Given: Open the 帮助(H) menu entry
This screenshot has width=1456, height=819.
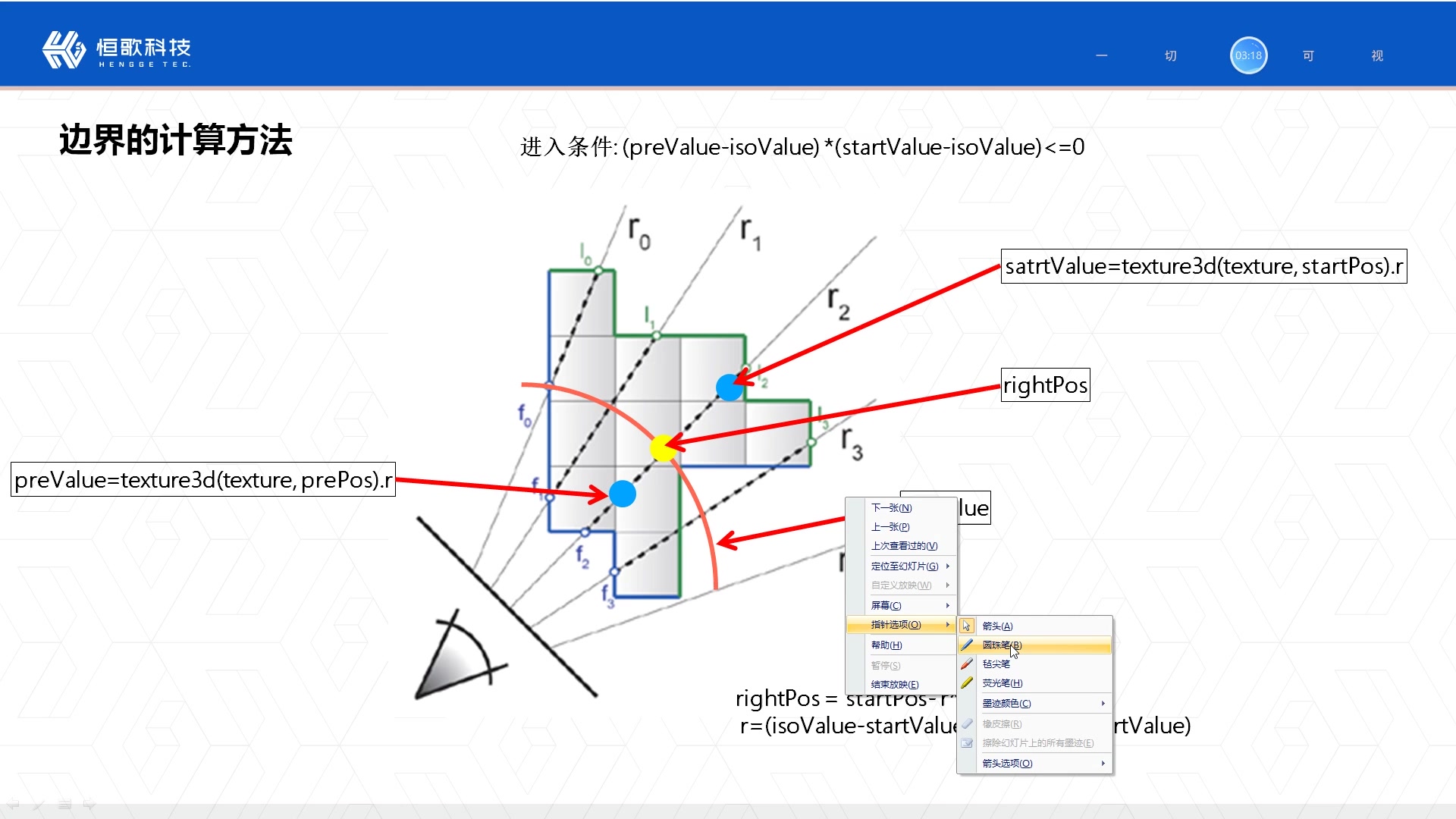Looking at the screenshot, I should click(x=902, y=645).
